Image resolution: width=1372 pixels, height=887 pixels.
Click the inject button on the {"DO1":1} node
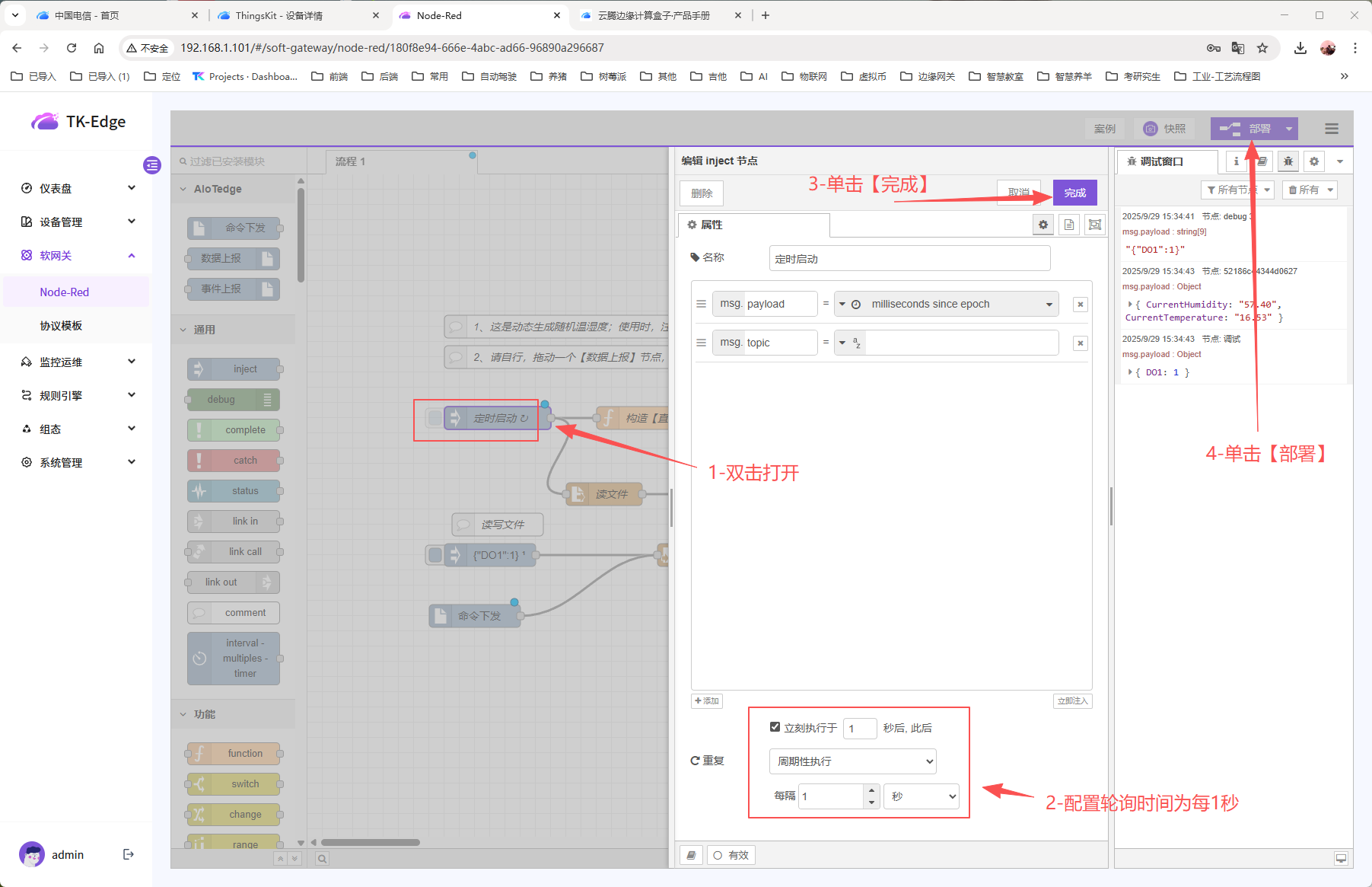click(435, 555)
